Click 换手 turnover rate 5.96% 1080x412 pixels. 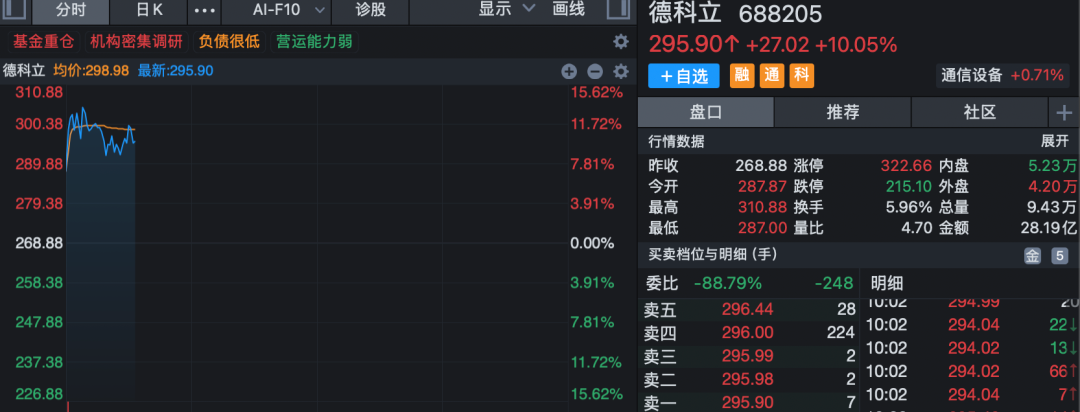(908, 207)
